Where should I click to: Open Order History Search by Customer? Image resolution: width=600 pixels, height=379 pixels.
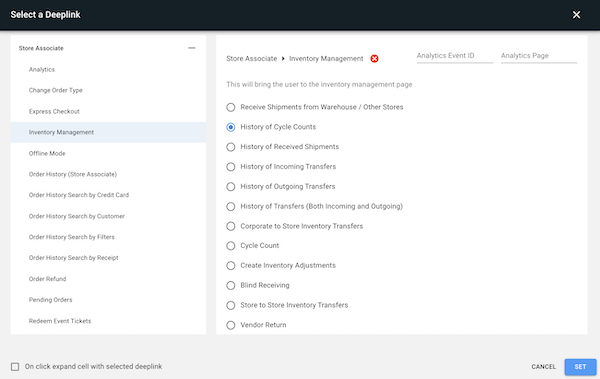tap(108, 216)
